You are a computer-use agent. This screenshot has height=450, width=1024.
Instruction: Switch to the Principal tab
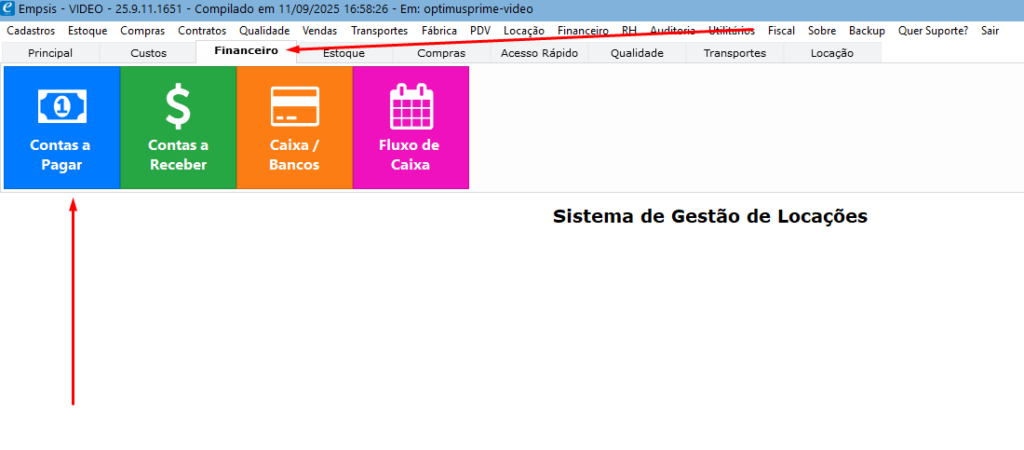click(50, 53)
